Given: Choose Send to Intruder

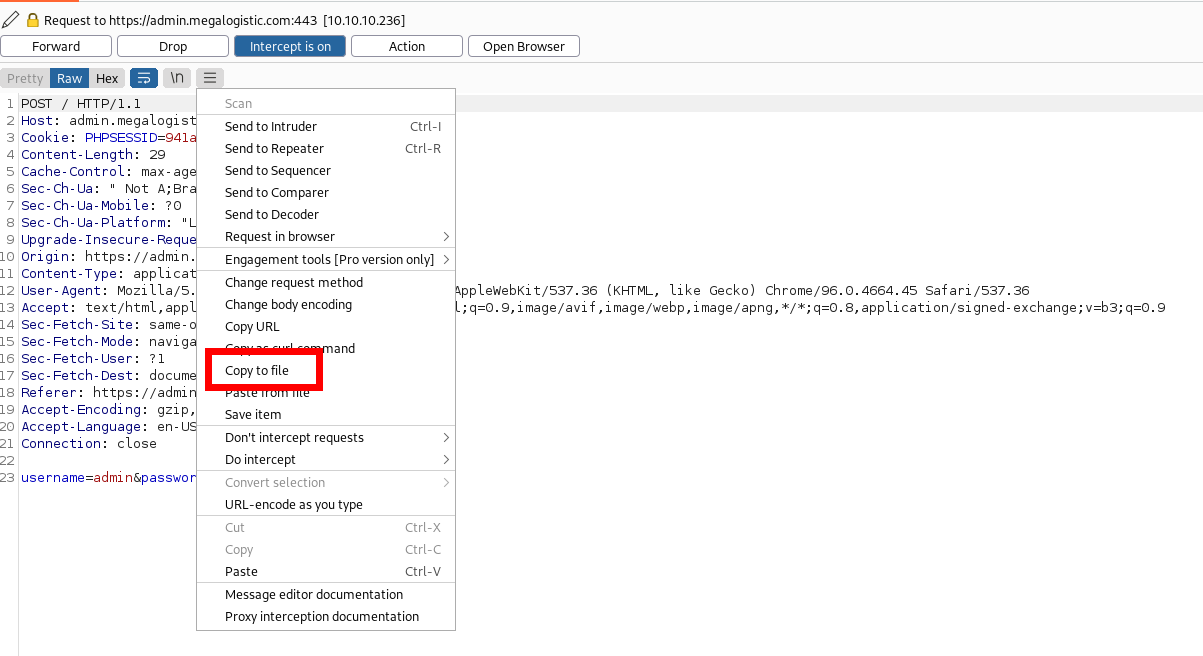Looking at the screenshot, I should [271, 127].
